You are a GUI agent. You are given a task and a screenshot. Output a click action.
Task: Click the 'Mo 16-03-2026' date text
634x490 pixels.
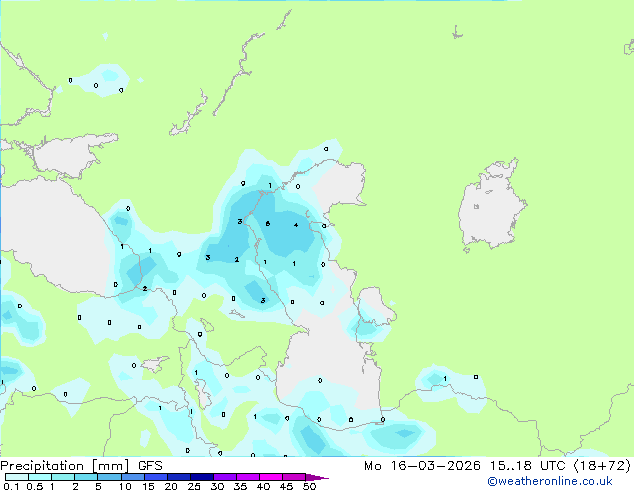(422, 466)
